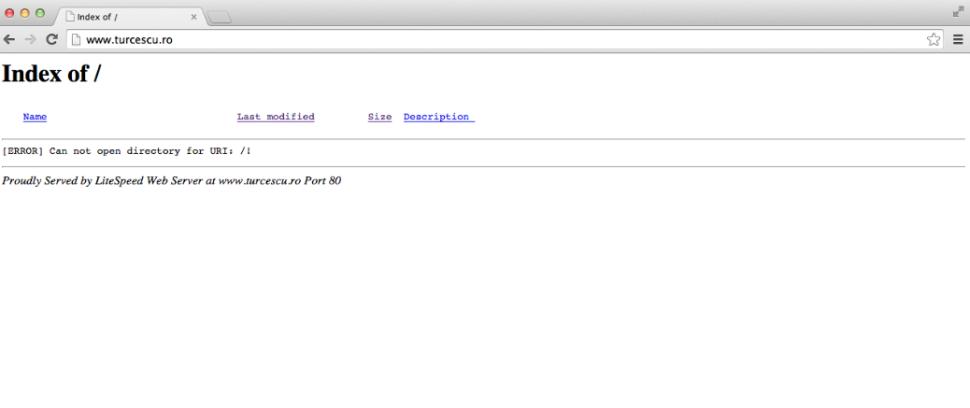Close the 'Index of /' tab
970x408 pixels.
click(x=194, y=17)
